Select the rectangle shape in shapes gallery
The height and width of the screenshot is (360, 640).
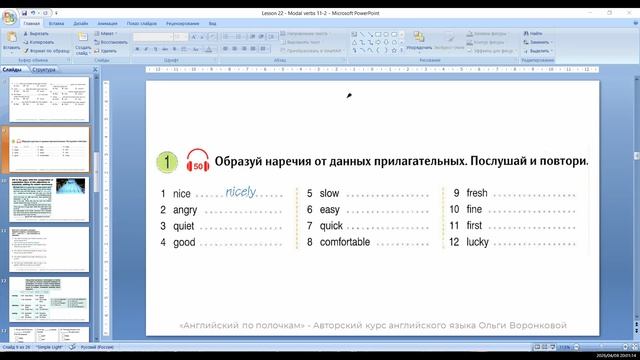(x=378, y=34)
